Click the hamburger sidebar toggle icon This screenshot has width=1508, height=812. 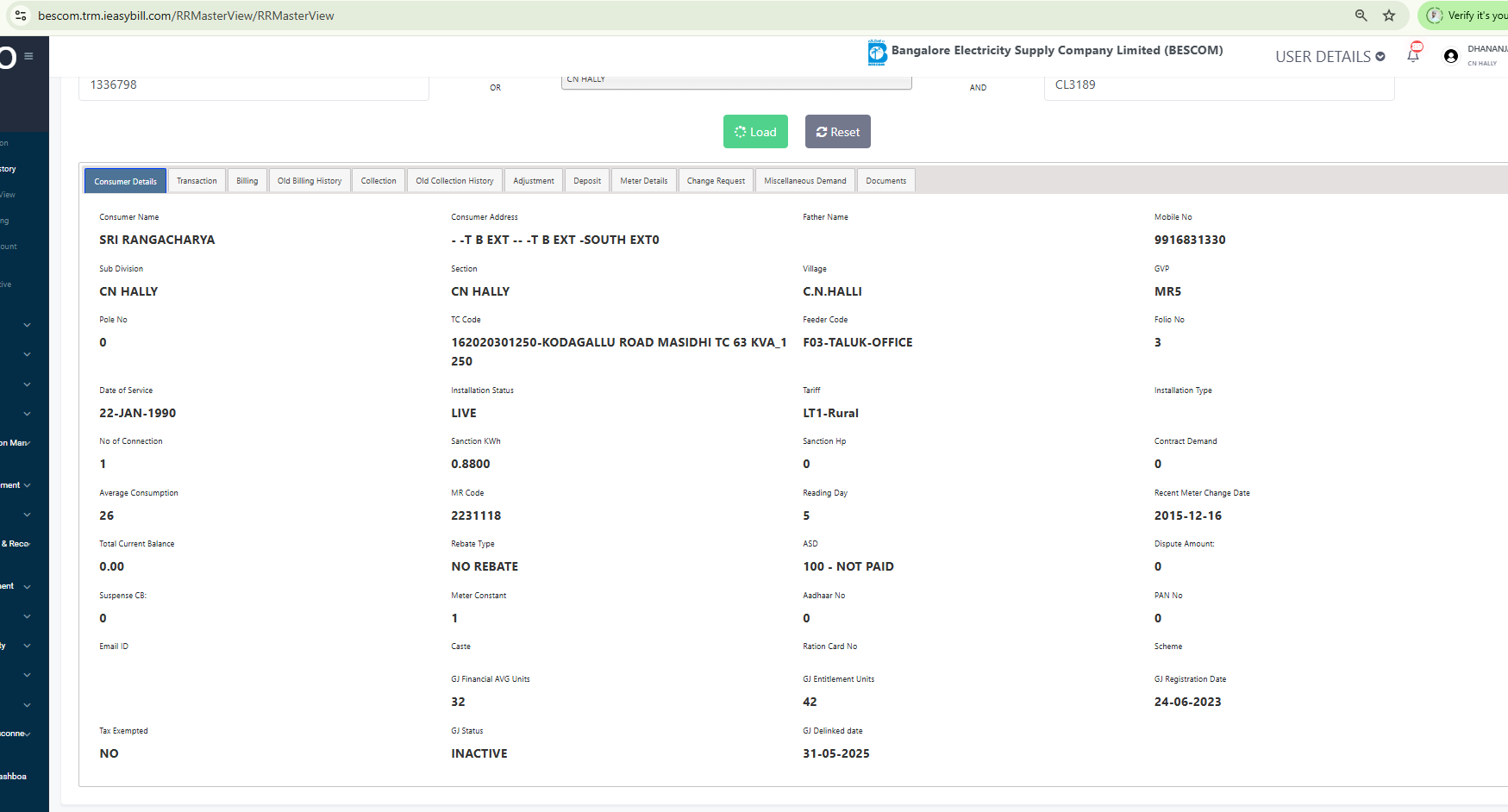28,56
